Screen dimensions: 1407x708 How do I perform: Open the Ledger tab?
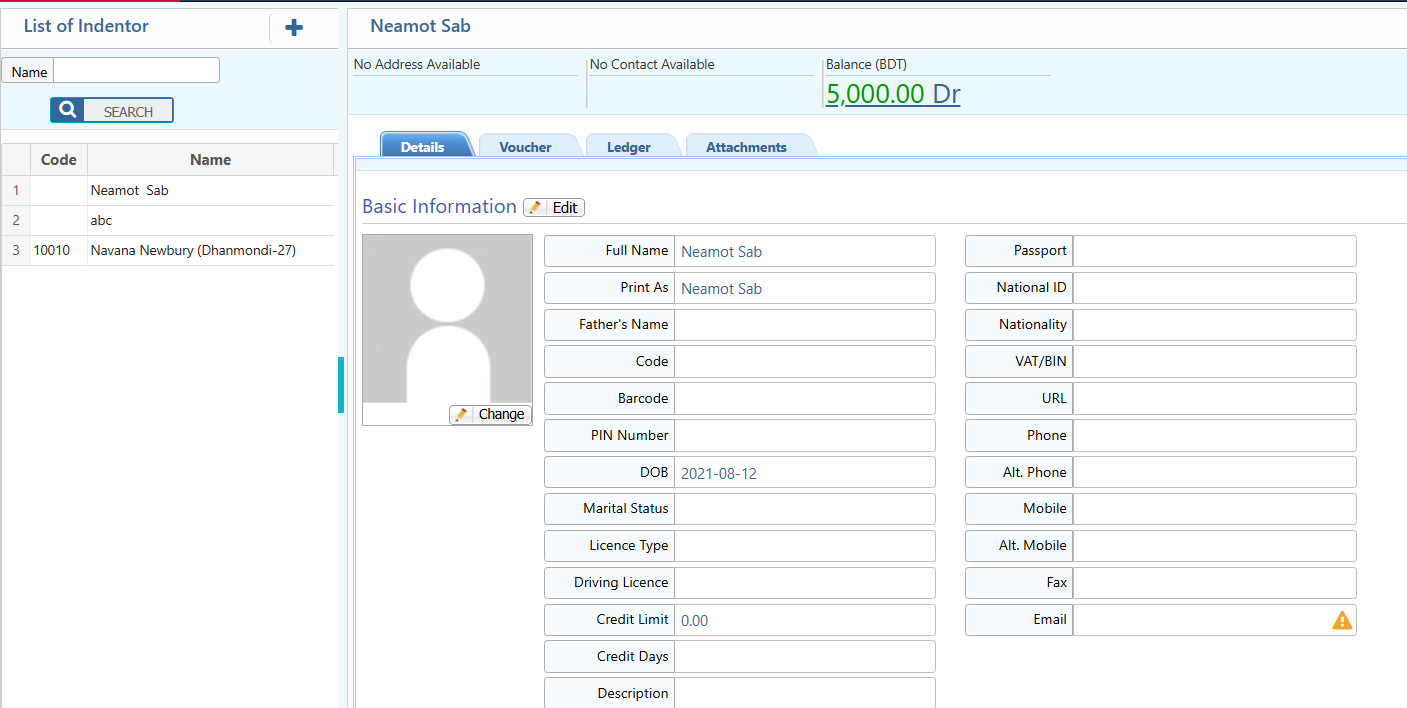(628, 147)
